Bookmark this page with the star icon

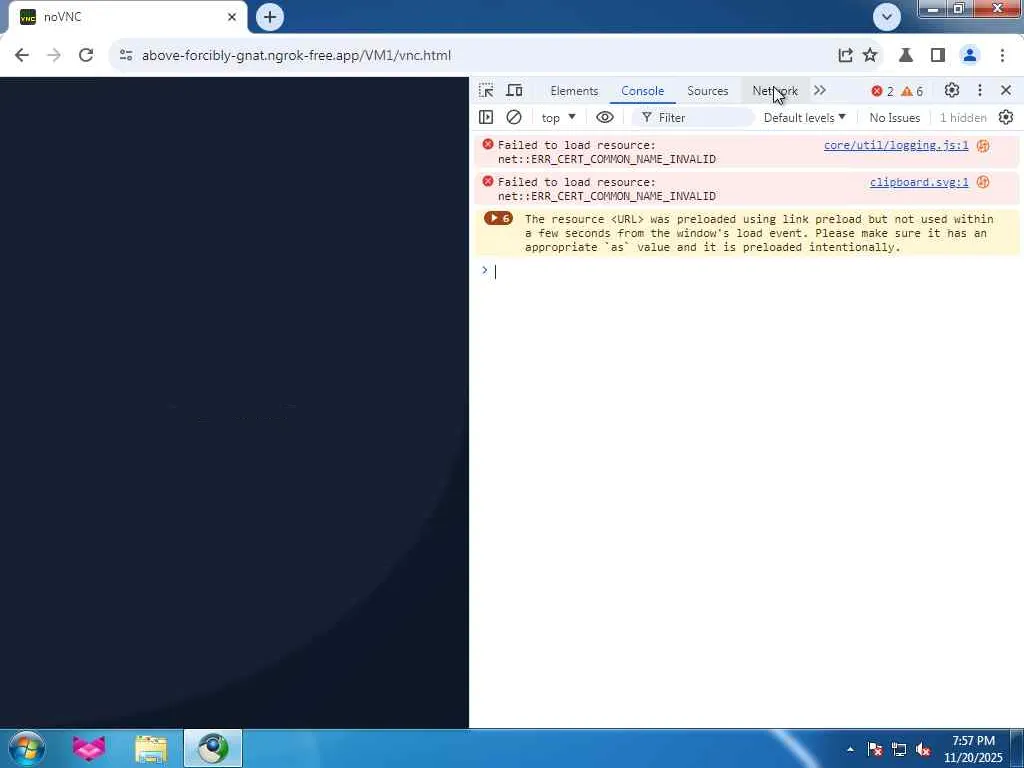[x=870, y=56]
